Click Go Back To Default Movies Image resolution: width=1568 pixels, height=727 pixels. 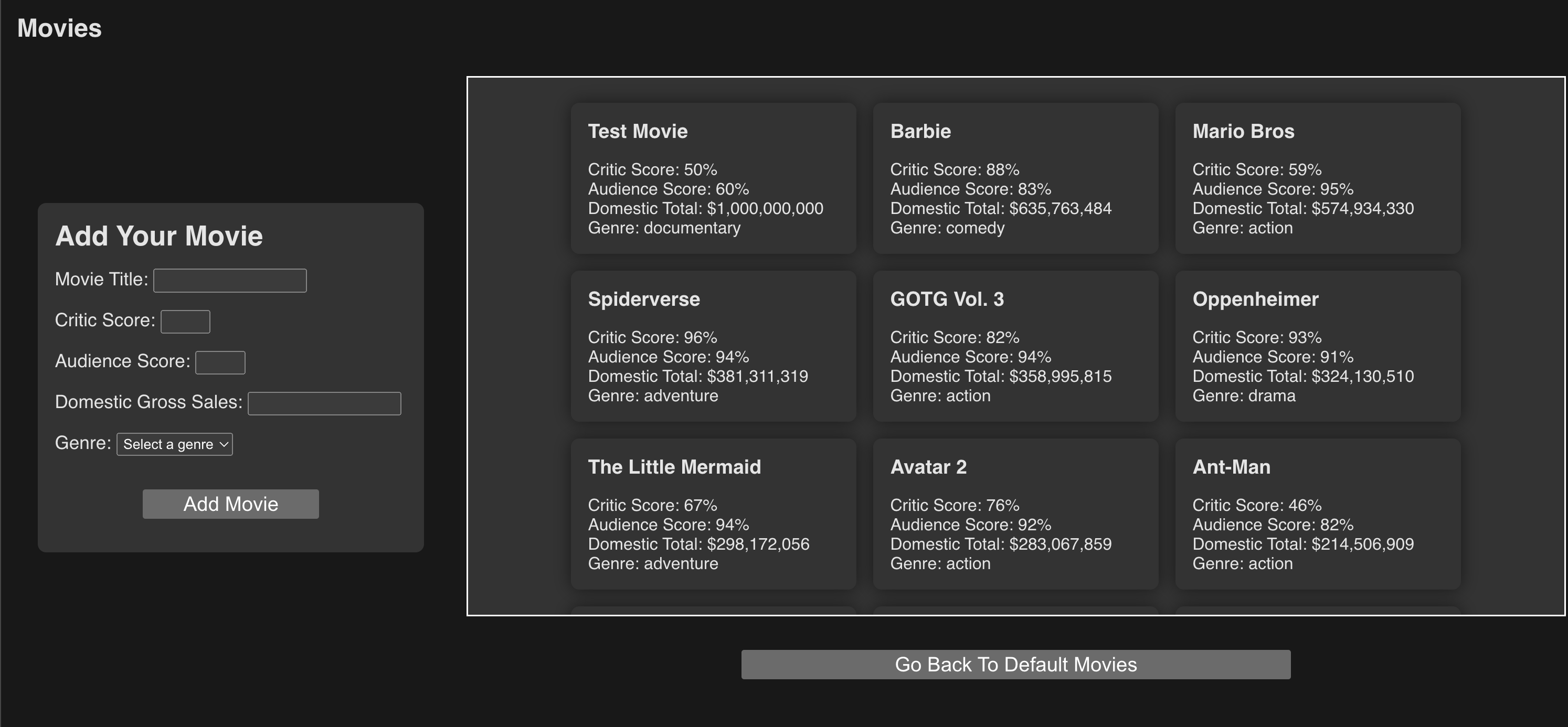[x=1015, y=665]
